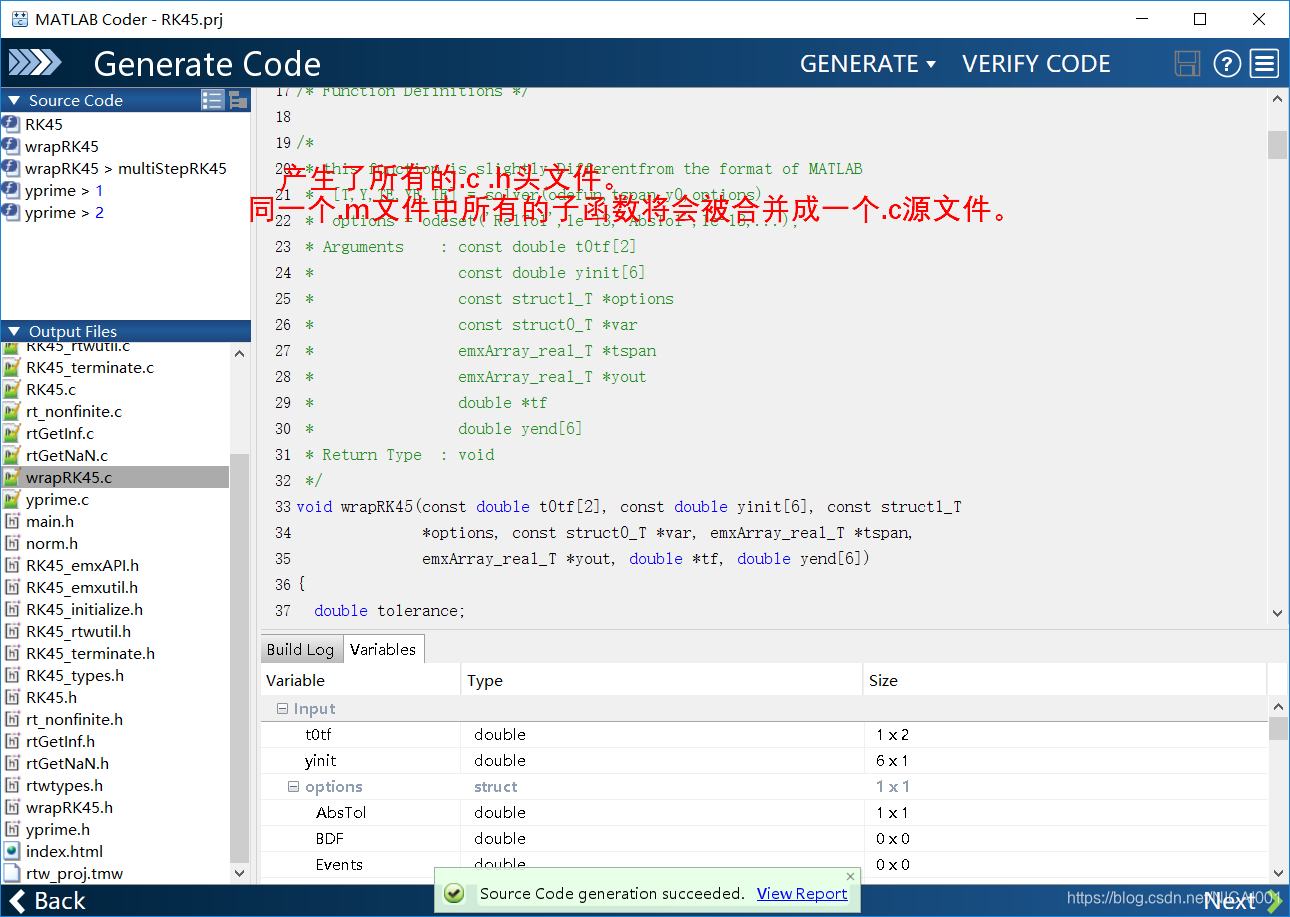This screenshot has width=1290, height=917.
Task: Click the green success check icon
Action: [453, 893]
